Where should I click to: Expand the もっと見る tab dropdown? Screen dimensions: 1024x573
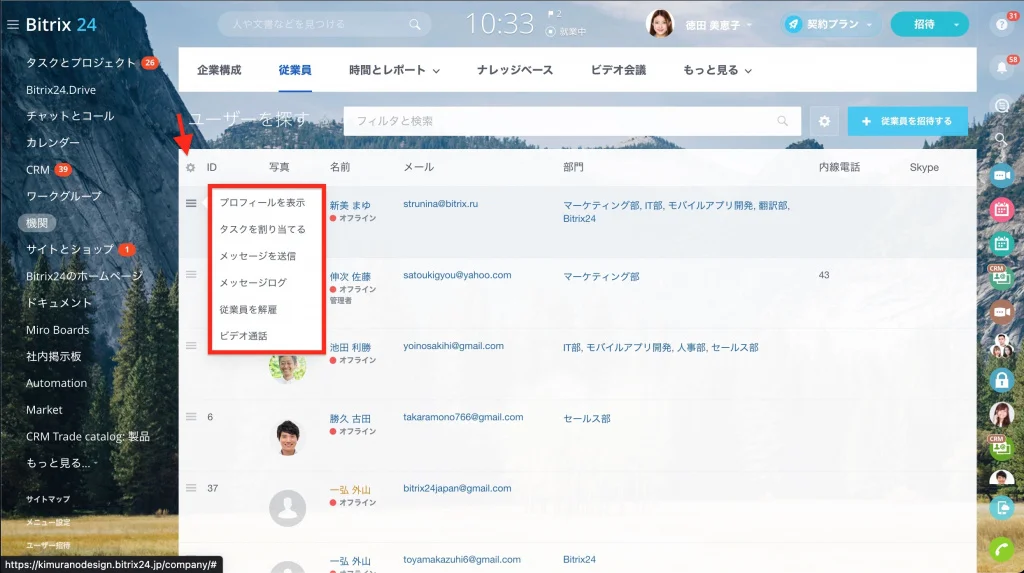point(748,71)
